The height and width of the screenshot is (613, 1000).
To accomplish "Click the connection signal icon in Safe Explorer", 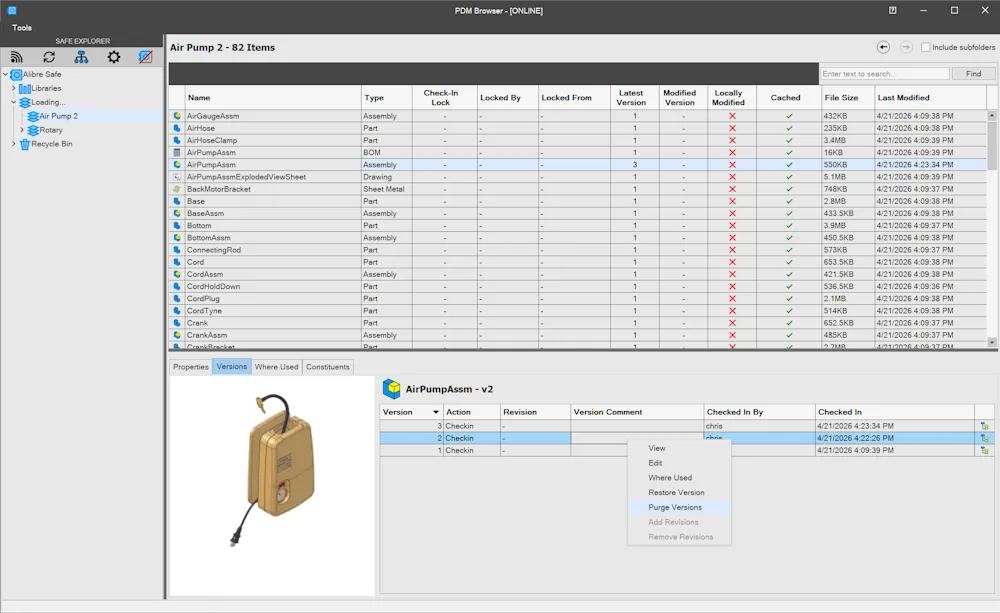I will pos(17,57).
